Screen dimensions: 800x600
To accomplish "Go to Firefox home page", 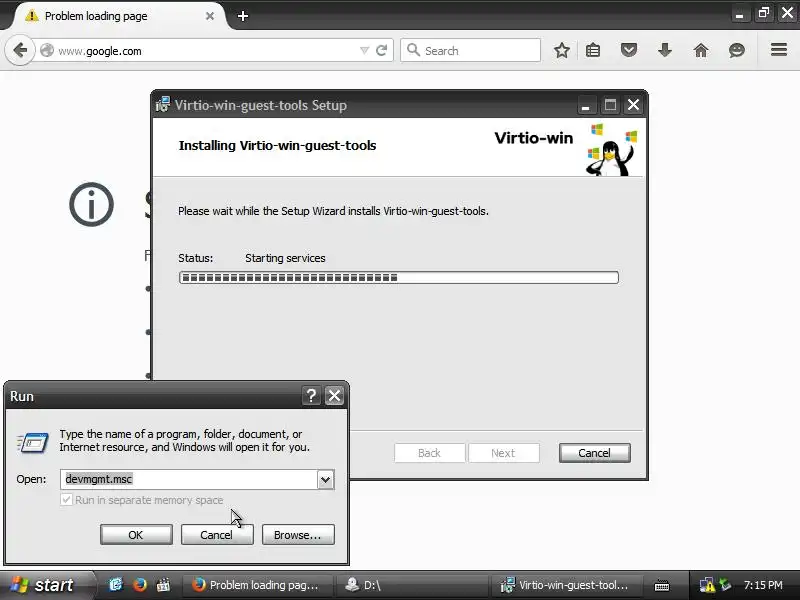I will [701, 51].
